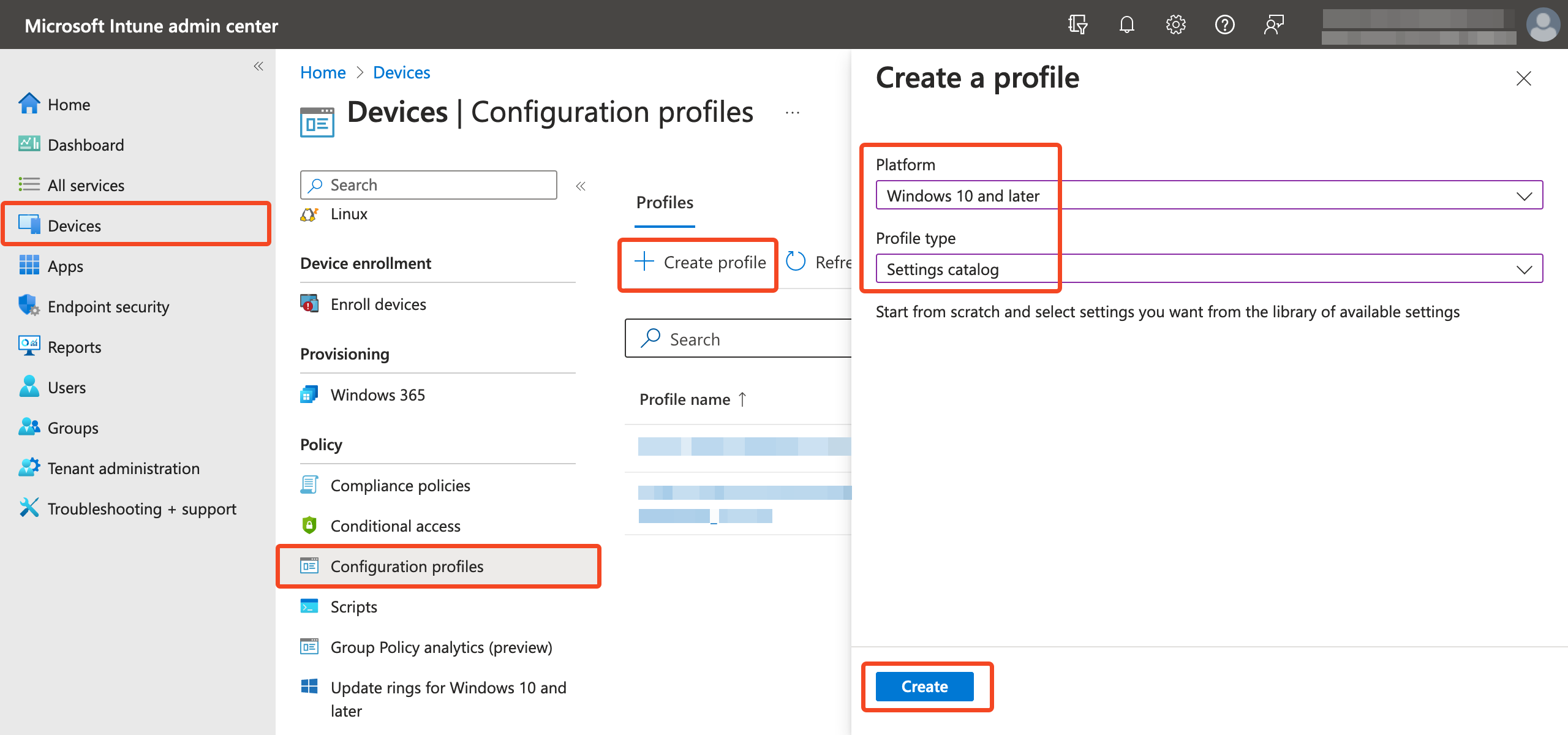The height and width of the screenshot is (735, 1568).
Task: Open Endpoint security in sidebar
Action: [x=108, y=306]
